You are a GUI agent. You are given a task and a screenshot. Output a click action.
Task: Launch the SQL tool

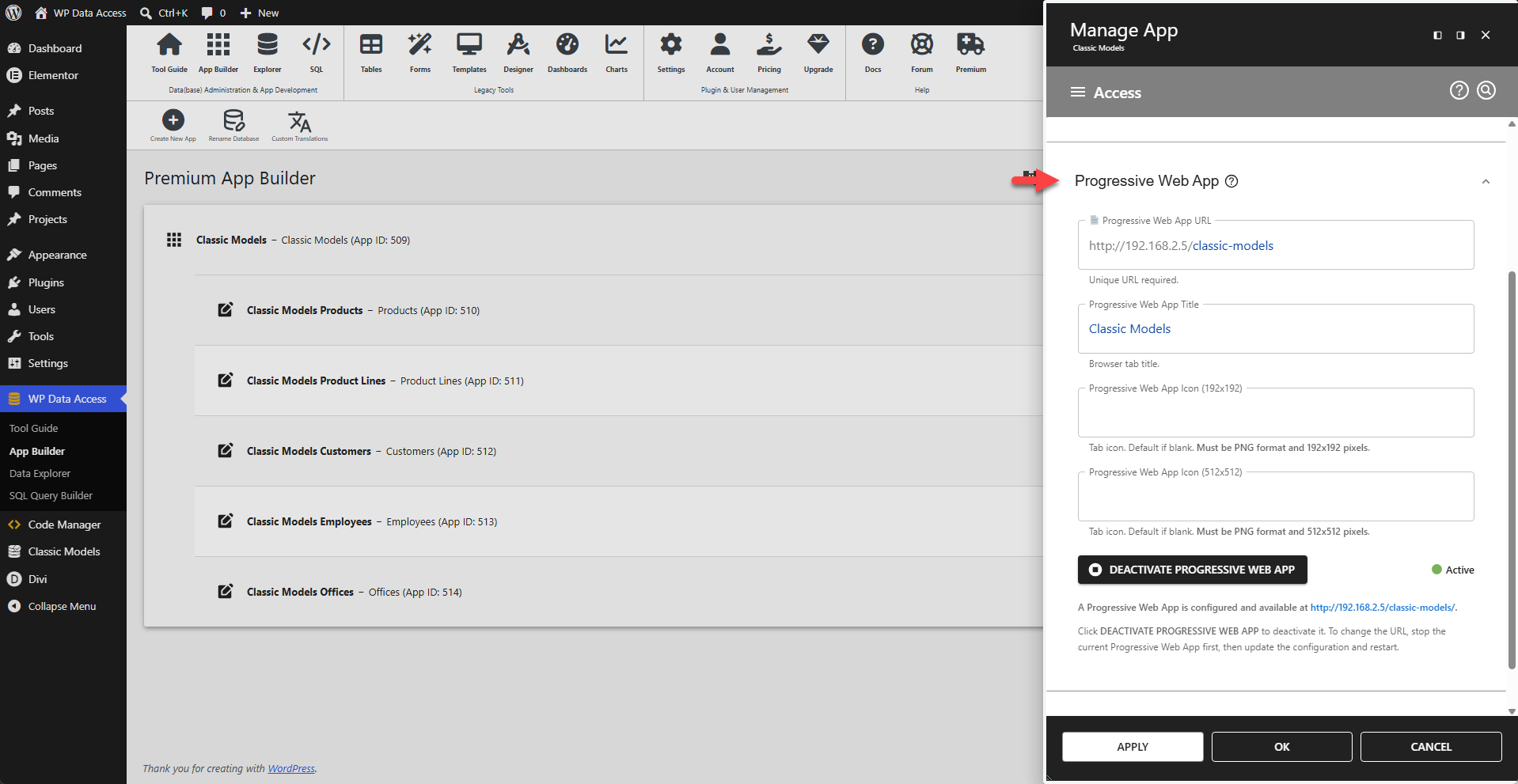(317, 52)
